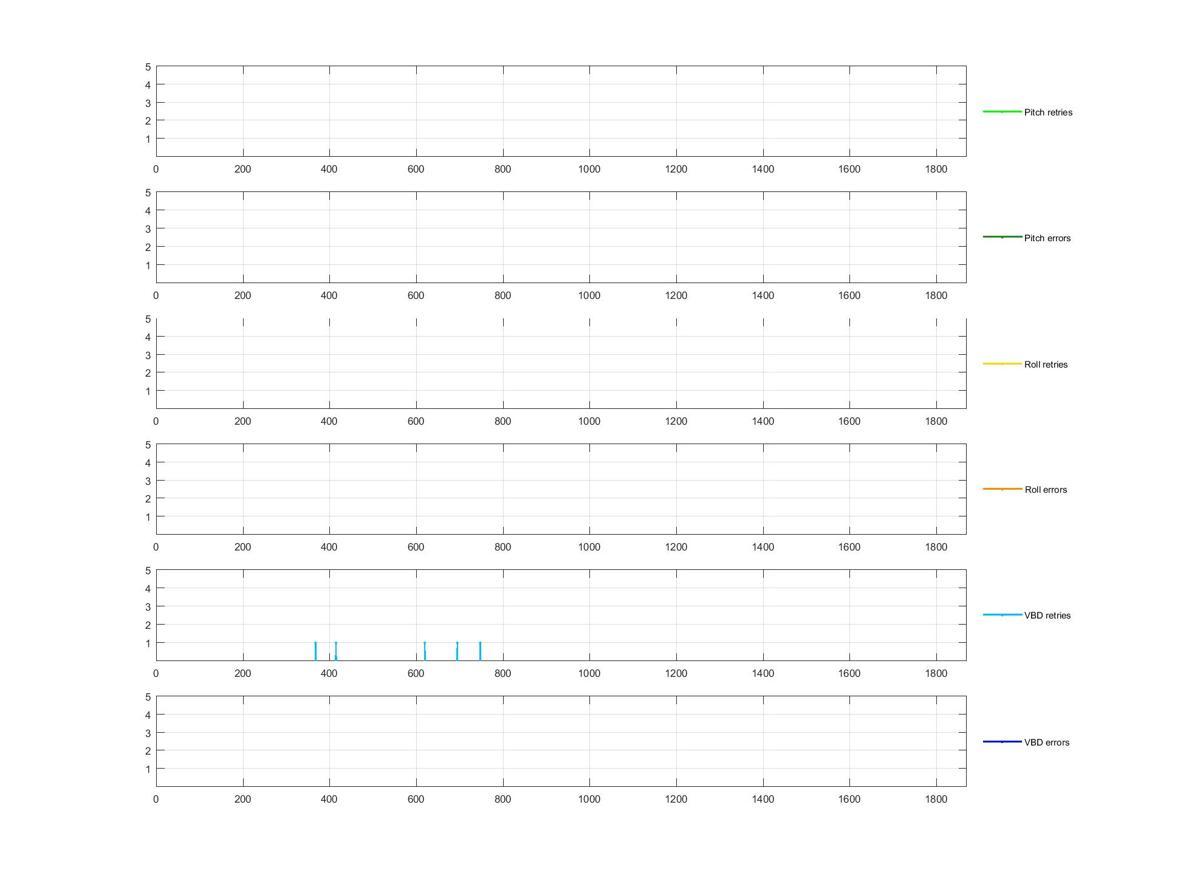Click the 3 y-axis label of Pitch errors plot

148,229
